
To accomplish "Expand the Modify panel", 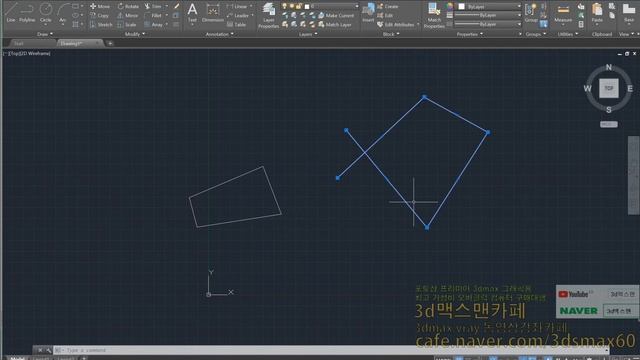I will click(x=135, y=34).
